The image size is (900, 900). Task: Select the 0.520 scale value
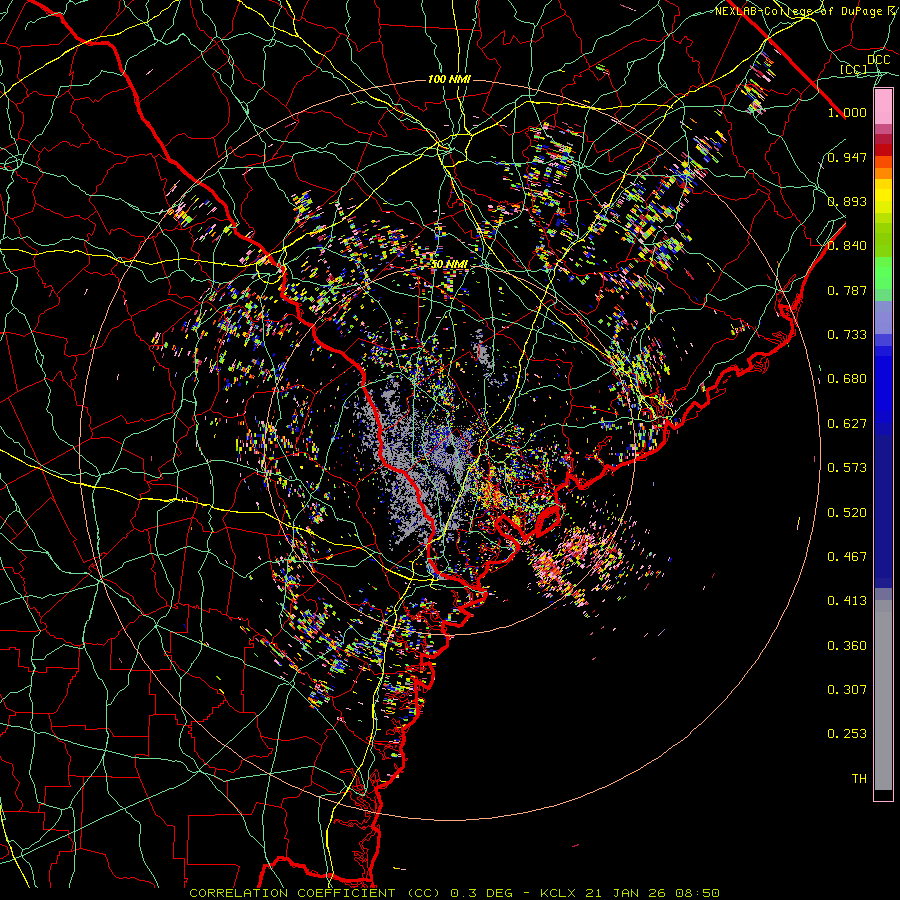point(847,513)
